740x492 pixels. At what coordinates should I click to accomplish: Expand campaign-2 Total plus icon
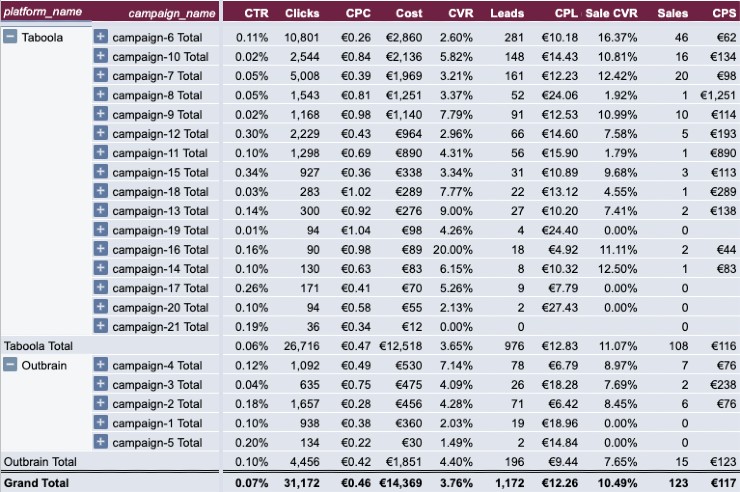click(101, 403)
